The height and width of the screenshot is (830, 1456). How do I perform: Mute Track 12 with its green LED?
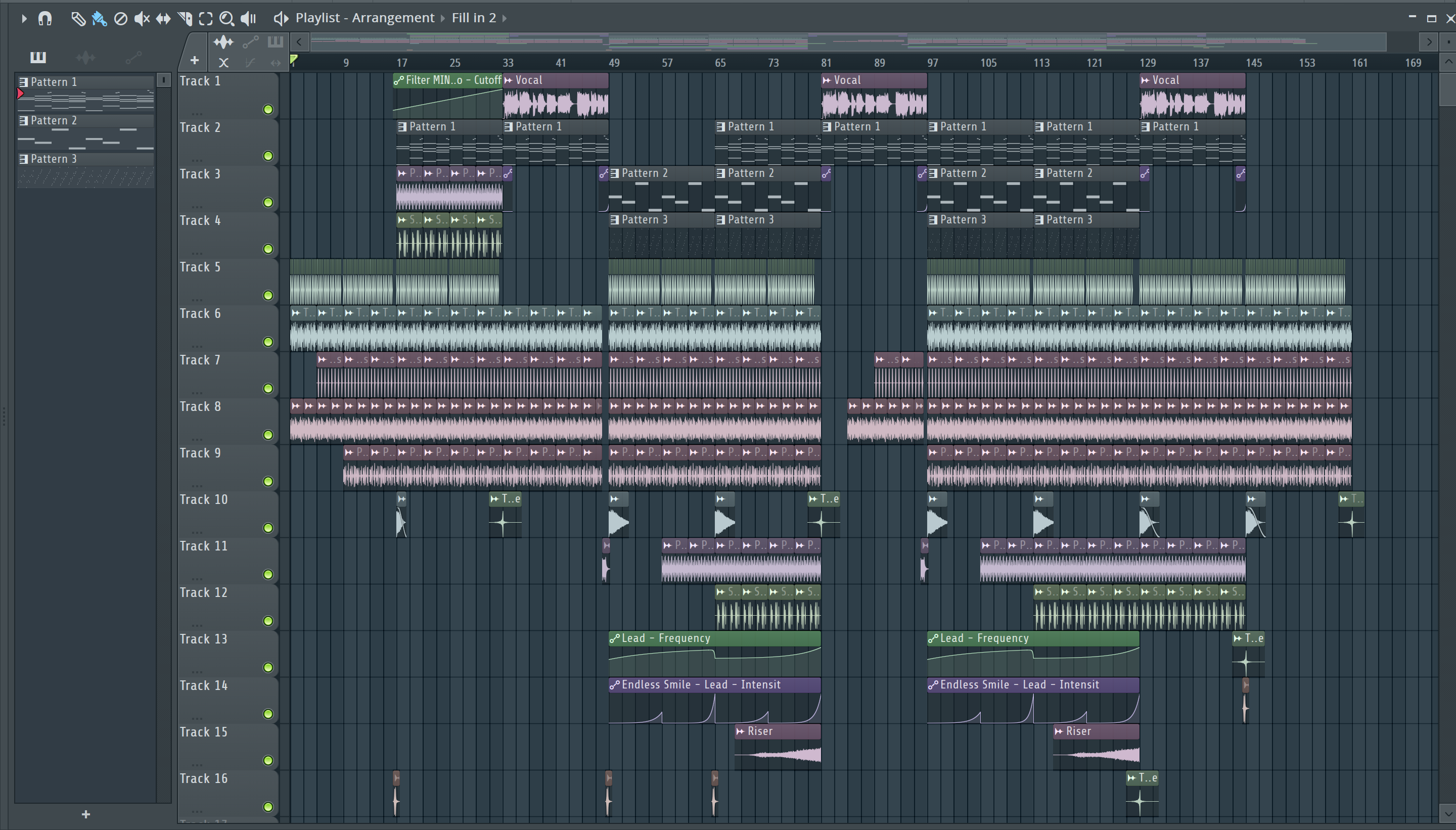pyautogui.click(x=268, y=621)
